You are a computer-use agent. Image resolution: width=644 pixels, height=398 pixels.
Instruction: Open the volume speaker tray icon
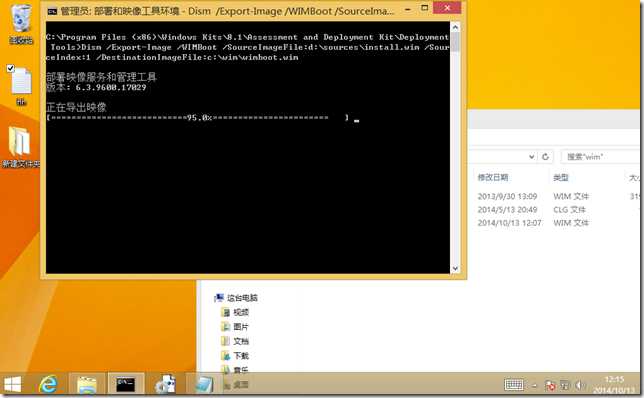tap(580, 385)
